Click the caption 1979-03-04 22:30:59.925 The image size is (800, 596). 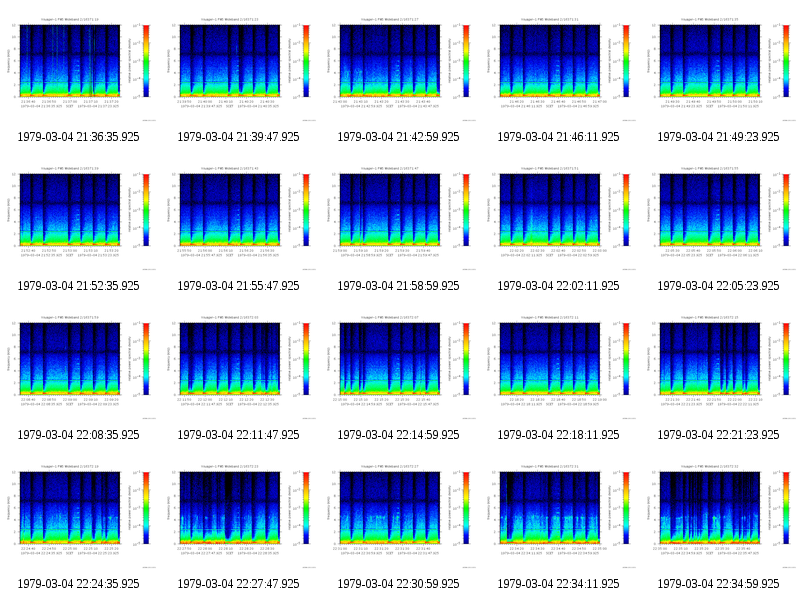click(x=398, y=584)
